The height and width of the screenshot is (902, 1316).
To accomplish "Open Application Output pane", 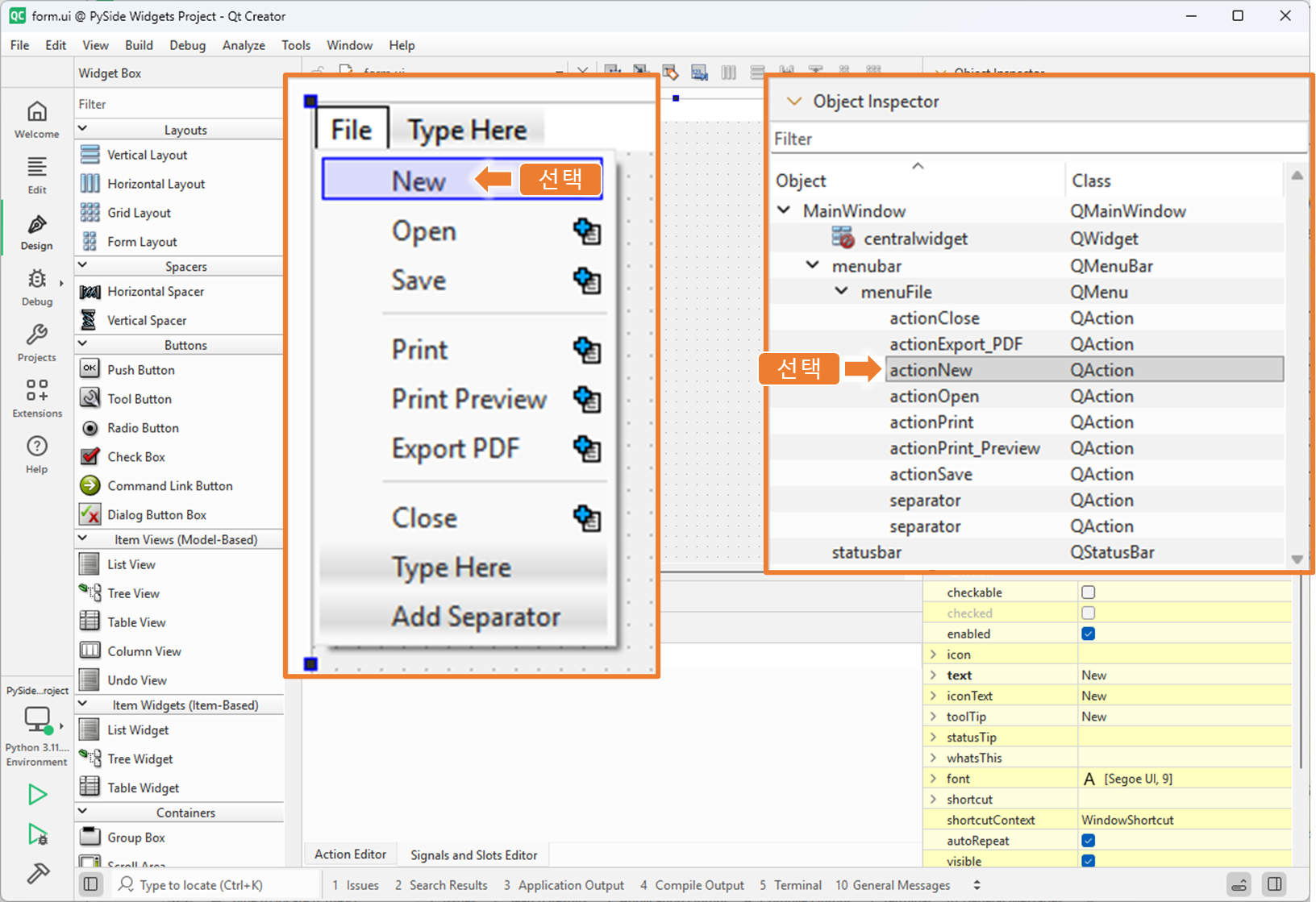I will pos(564,885).
